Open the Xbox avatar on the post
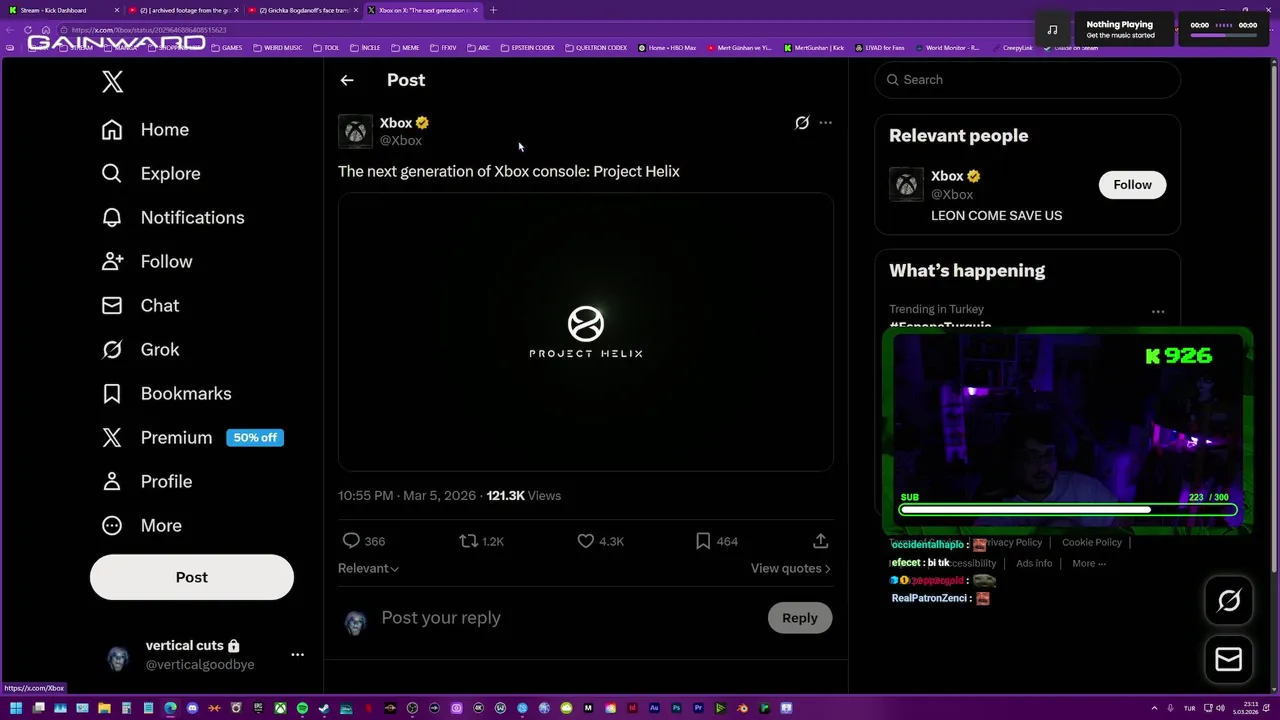 (355, 131)
